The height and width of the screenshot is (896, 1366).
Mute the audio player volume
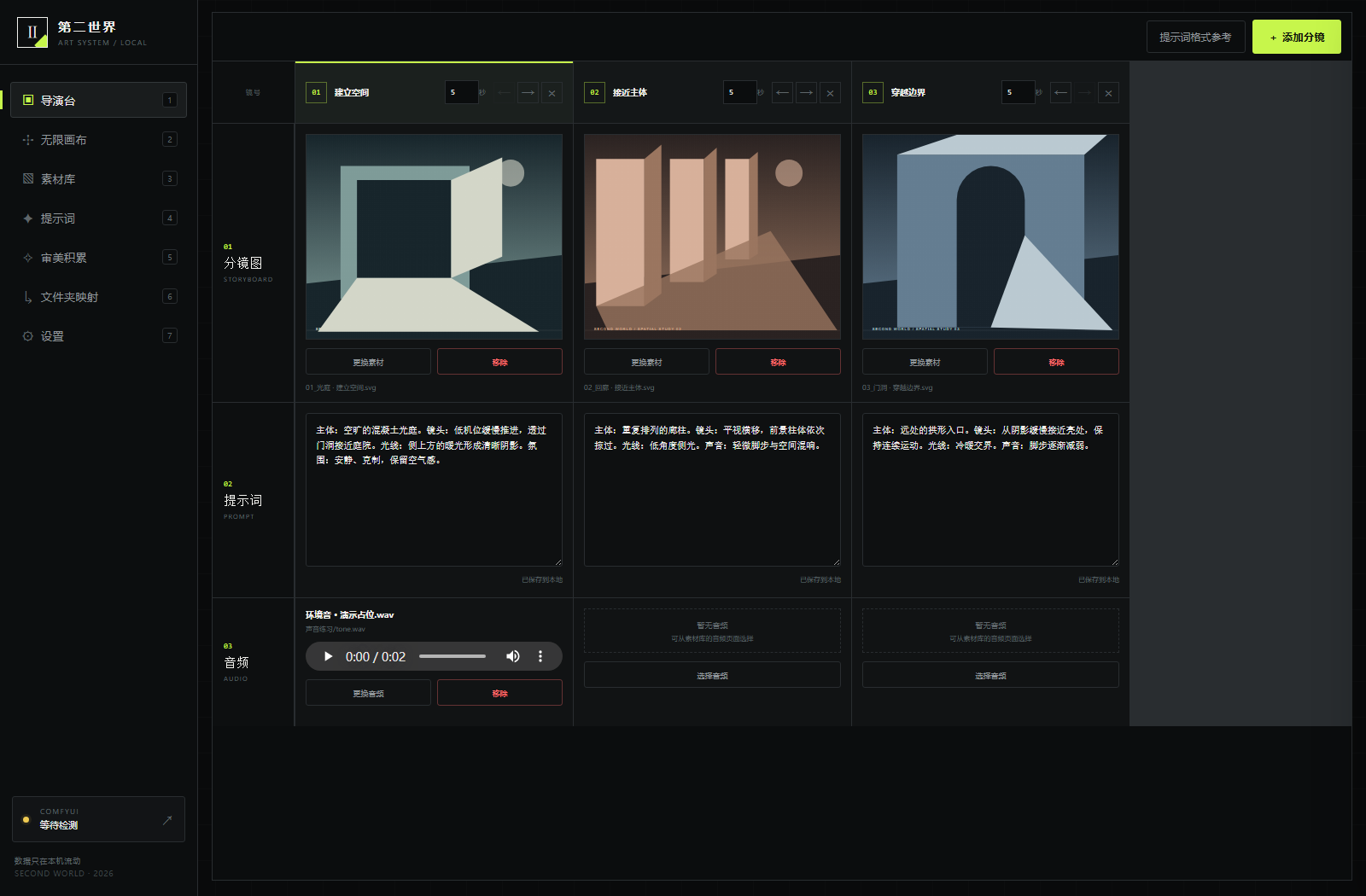pos(512,656)
